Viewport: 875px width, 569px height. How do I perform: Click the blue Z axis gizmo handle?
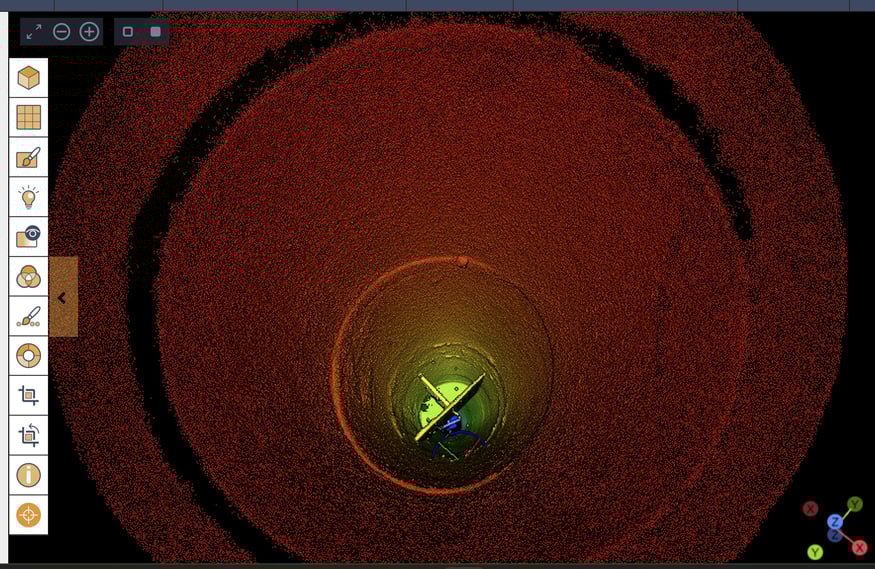pos(835,522)
